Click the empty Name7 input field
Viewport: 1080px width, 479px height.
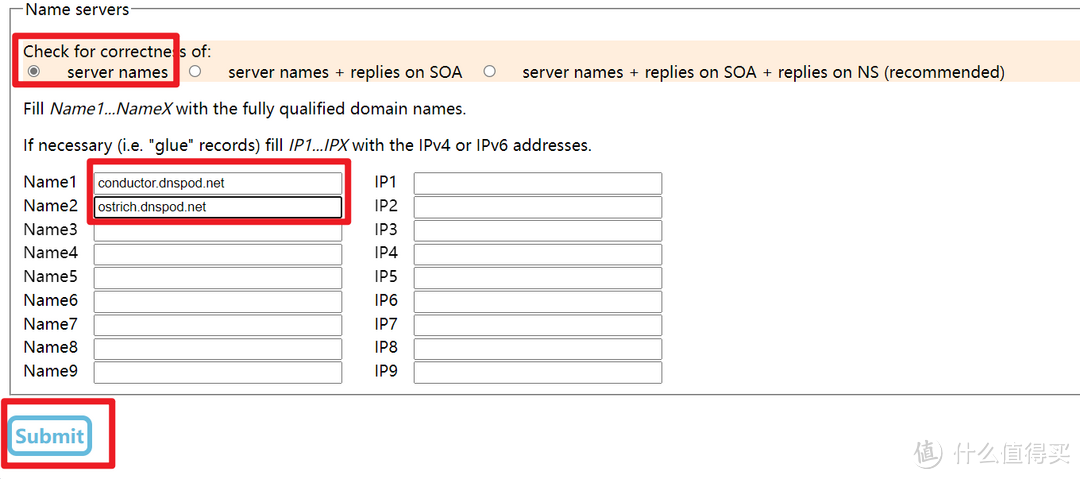(x=218, y=325)
